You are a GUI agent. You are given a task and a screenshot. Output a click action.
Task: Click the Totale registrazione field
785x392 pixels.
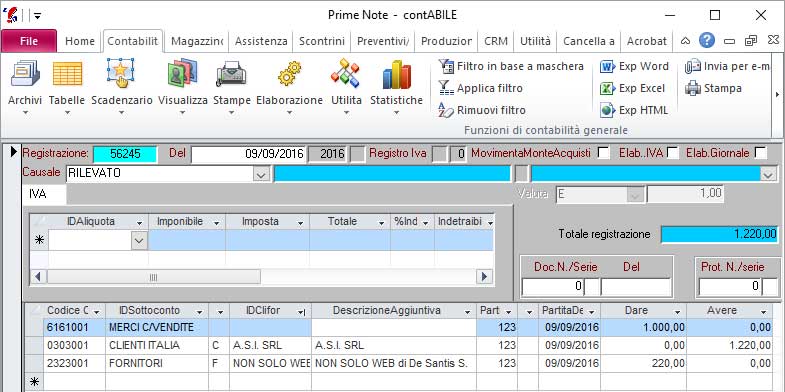tap(720, 234)
